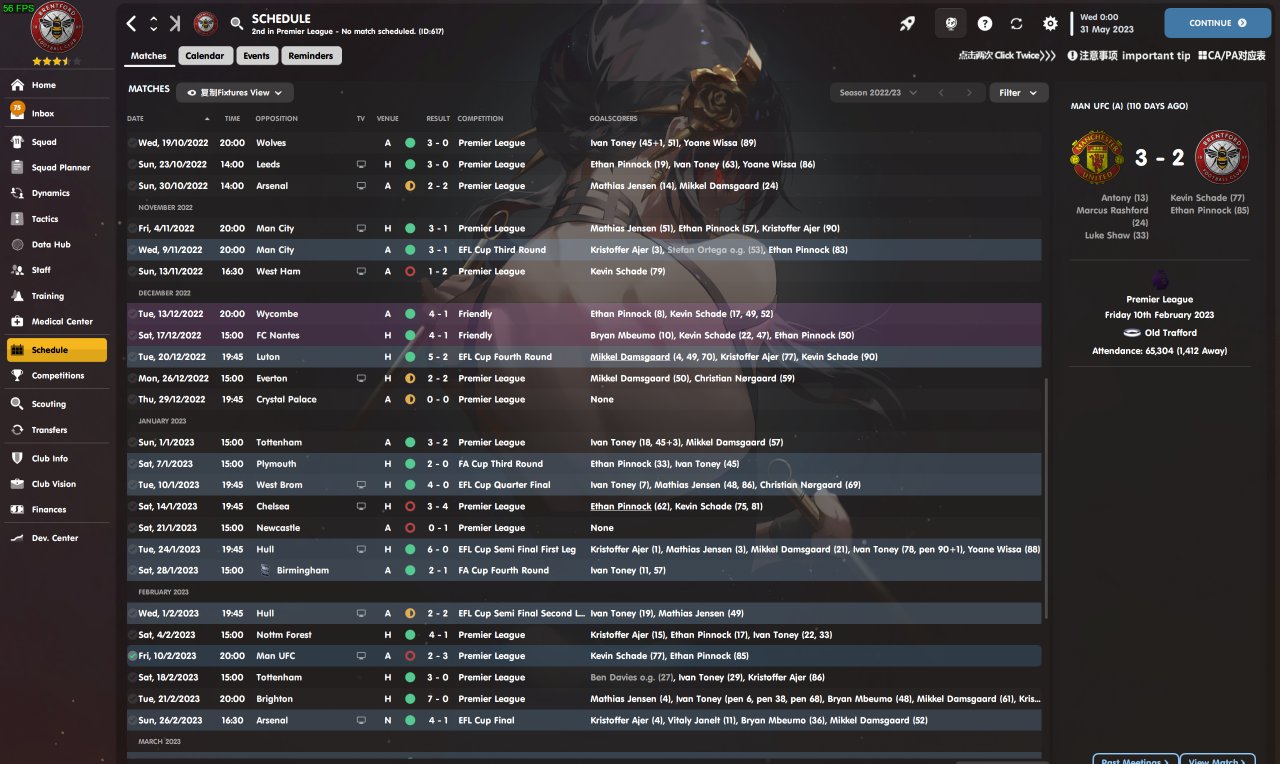Screen dimensions: 1280x764
Task: Switch to the Calendar tab
Action: pos(205,56)
